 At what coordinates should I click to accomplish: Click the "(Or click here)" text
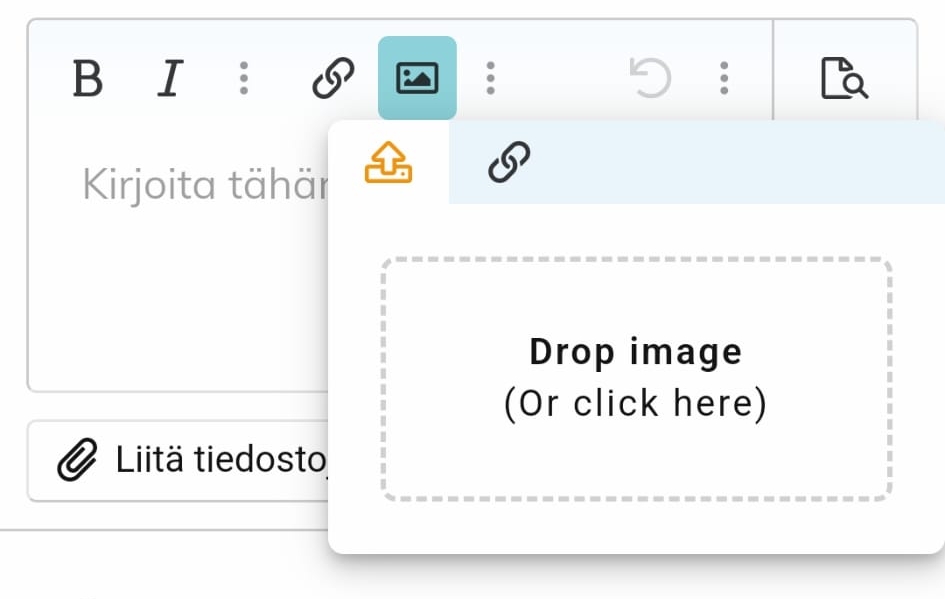point(635,404)
